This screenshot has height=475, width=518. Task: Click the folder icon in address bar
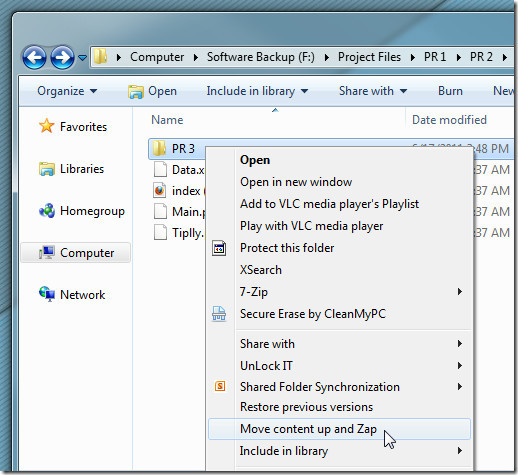[100, 57]
